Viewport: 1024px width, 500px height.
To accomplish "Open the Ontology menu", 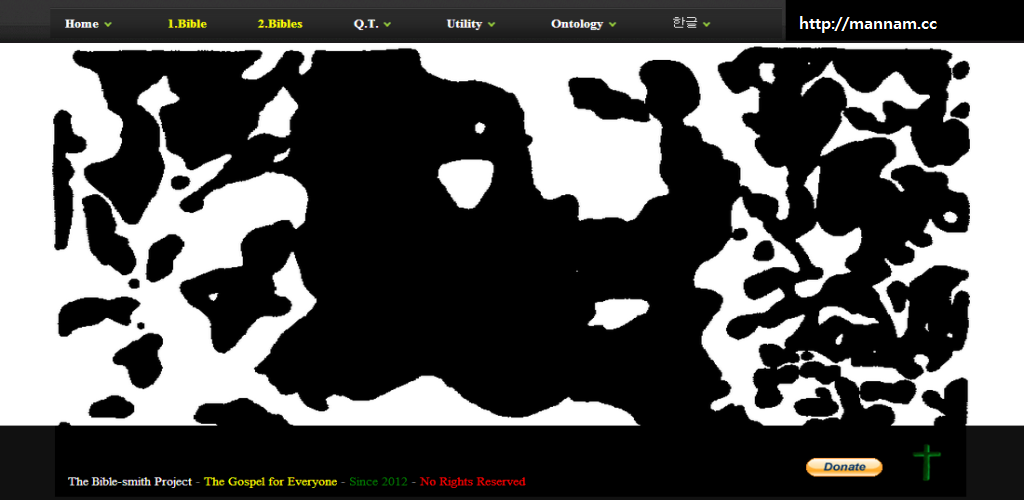I will pyautogui.click(x=577, y=24).
